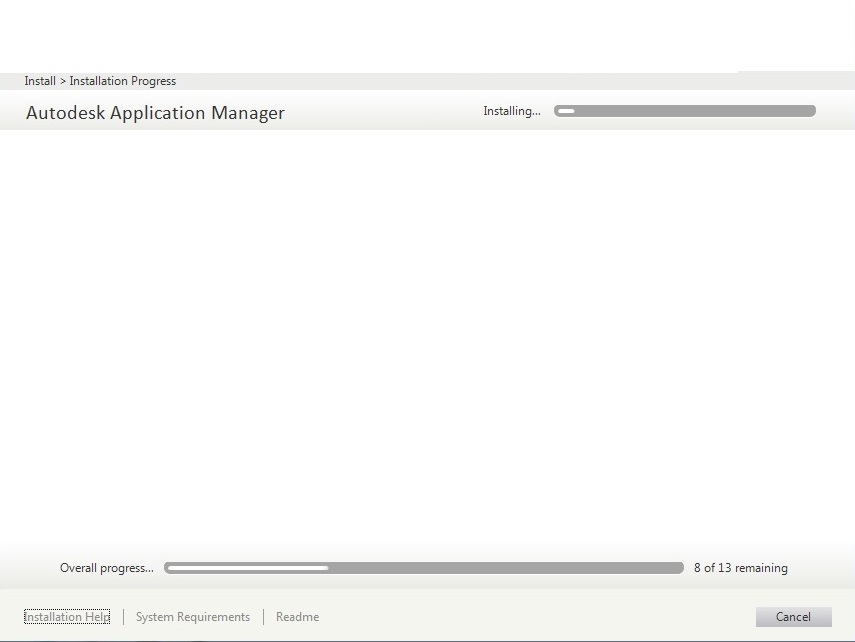855x642 pixels.
Task: Open the Readme link
Action: (x=298, y=617)
